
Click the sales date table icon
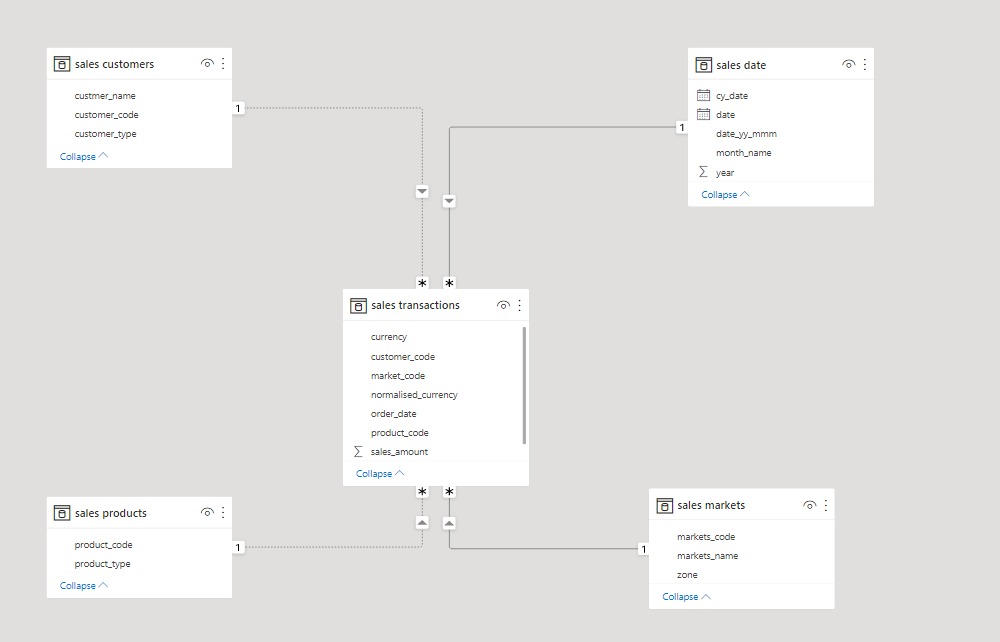point(703,64)
